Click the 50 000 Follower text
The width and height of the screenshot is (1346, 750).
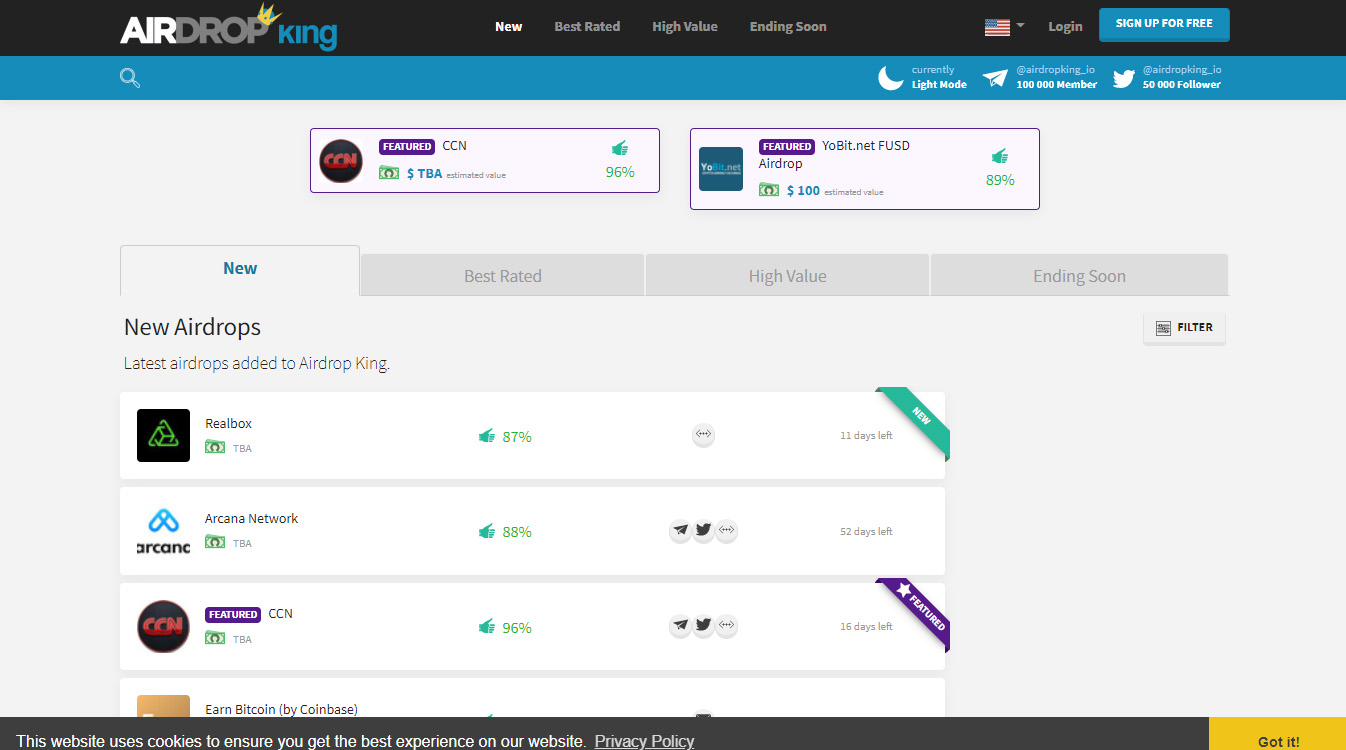click(1181, 85)
